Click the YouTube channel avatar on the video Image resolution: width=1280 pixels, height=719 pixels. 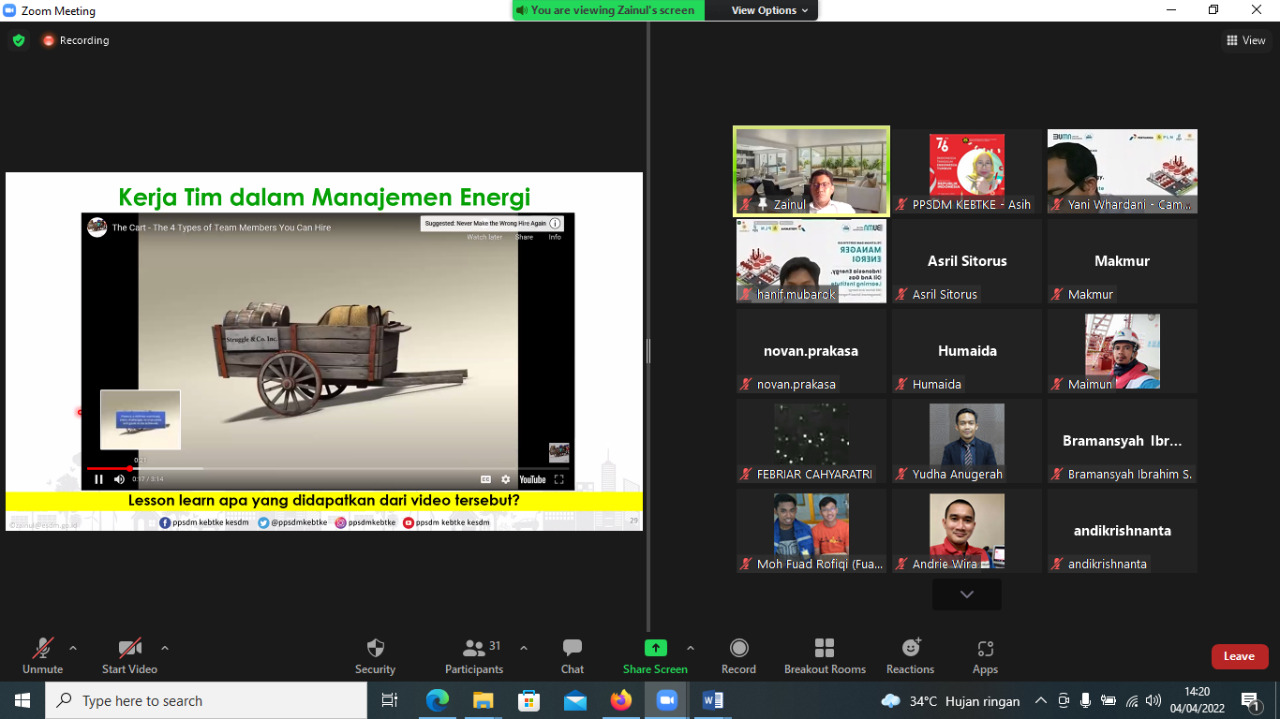coord(97,227)
